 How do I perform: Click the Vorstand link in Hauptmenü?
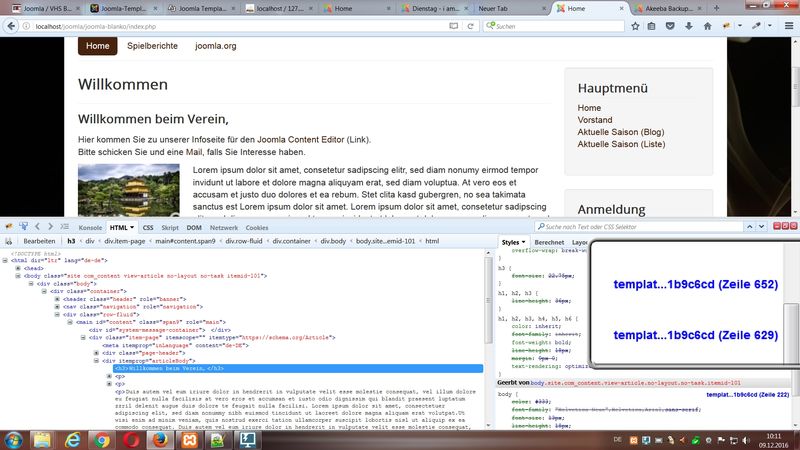coord(595,120)
